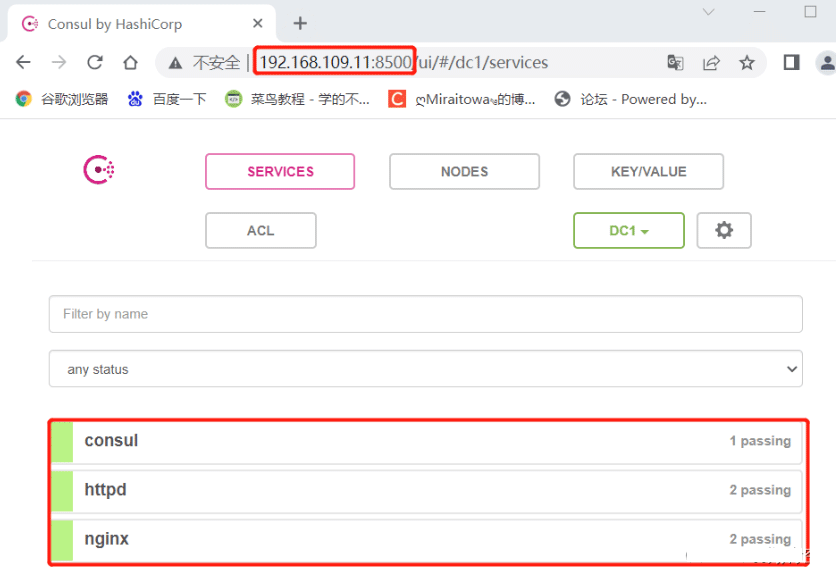The image size is (836, 574).
Task: Open the 论坛 - Powered by bookmark
Action: tap(631, 99)
